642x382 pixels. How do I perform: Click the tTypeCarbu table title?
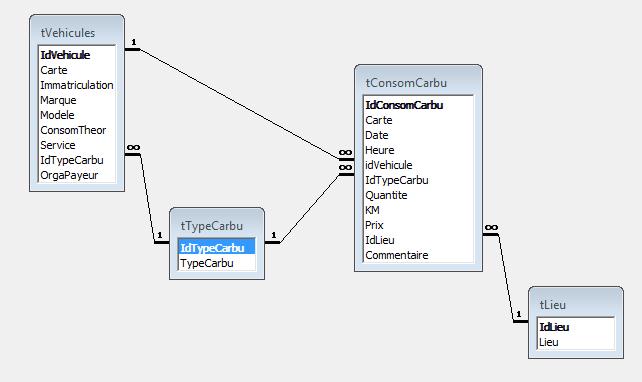click(x=212, y=226)
